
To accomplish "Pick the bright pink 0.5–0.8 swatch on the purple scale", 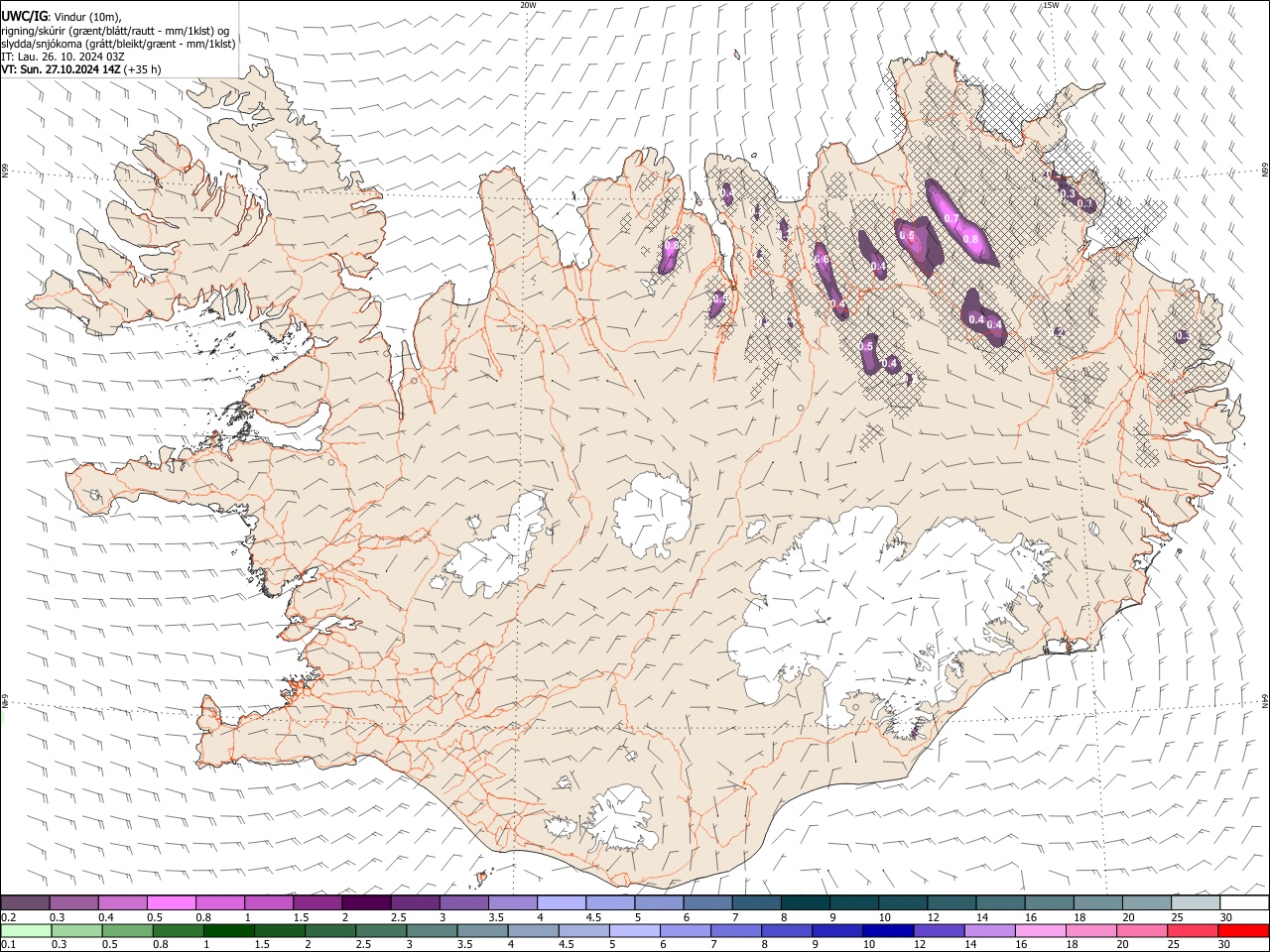I will [x=172, y=902].
